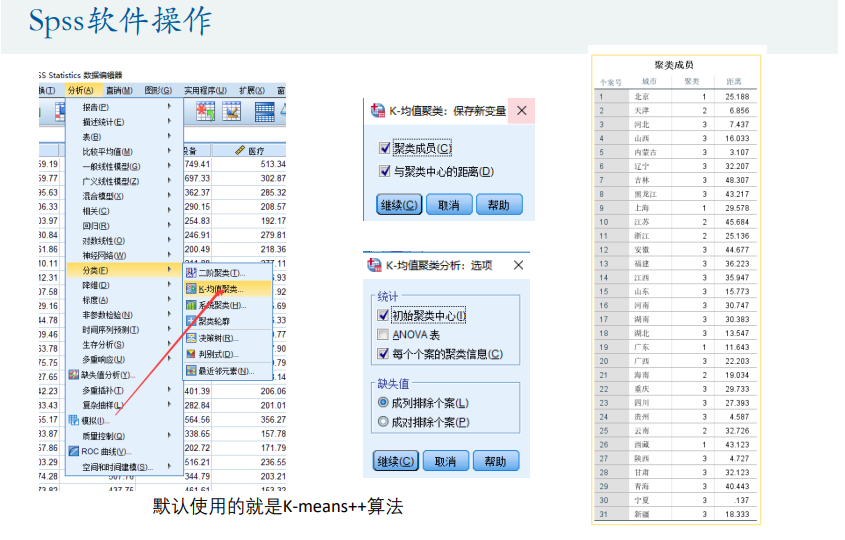The width and height of the screenshot is (845, 540).
Task: Click the 分析 menu bar item
Action: point(80,91)
